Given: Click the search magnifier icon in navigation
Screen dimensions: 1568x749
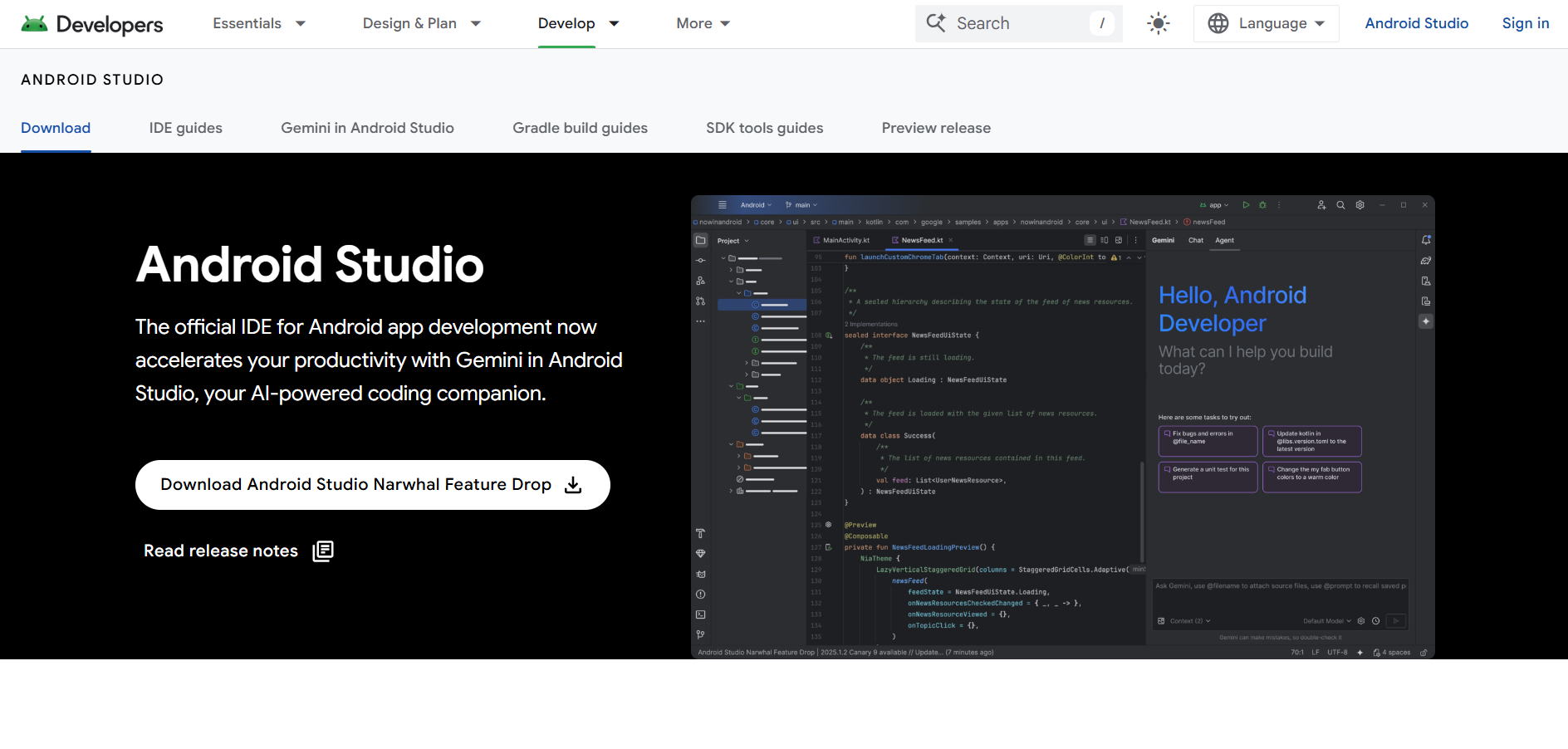Looking at the screenshot, I should (x=936, y=23).
